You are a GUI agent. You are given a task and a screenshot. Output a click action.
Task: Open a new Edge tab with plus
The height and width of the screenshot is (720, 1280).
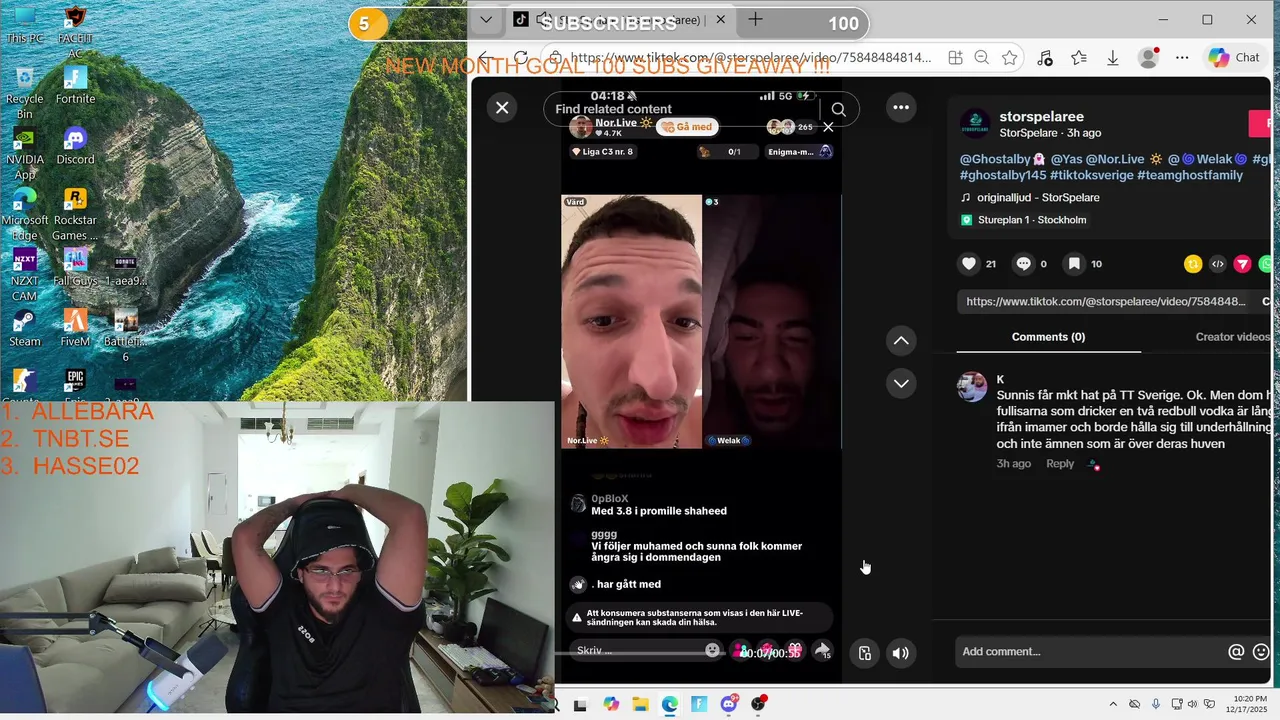tap(755, 20)
